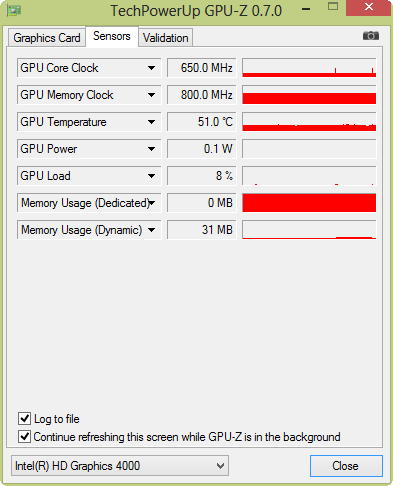This screenshot has width=393, height=486.
Task: Click the GPU Temperature history graph
Action: (309, 122)
